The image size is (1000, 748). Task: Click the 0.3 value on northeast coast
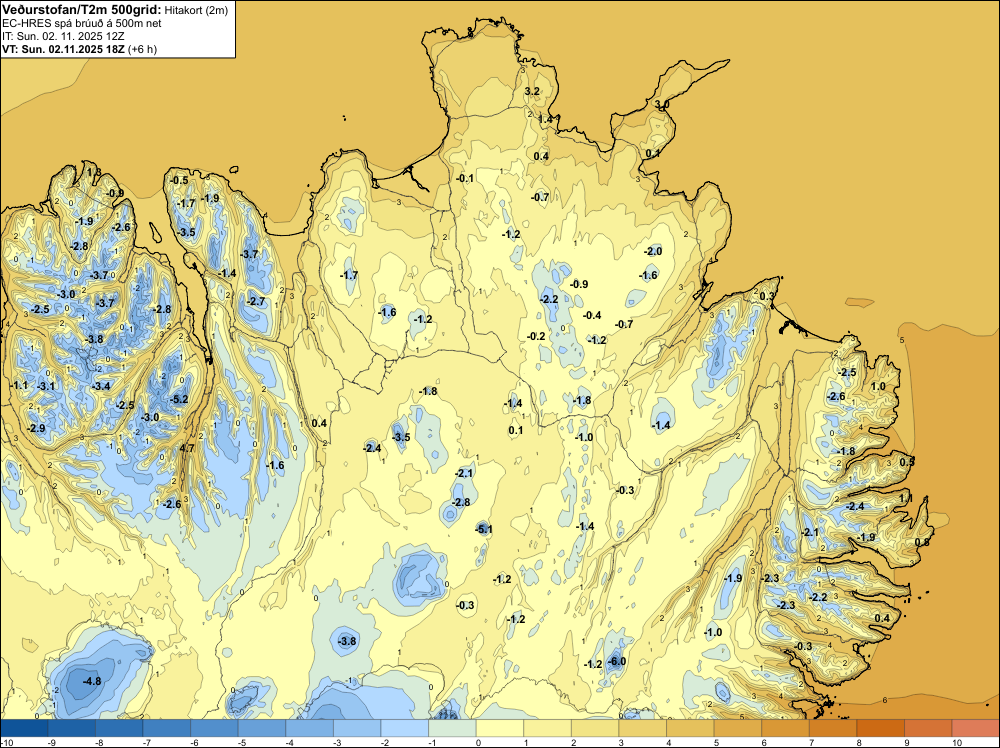pos(767,296)
